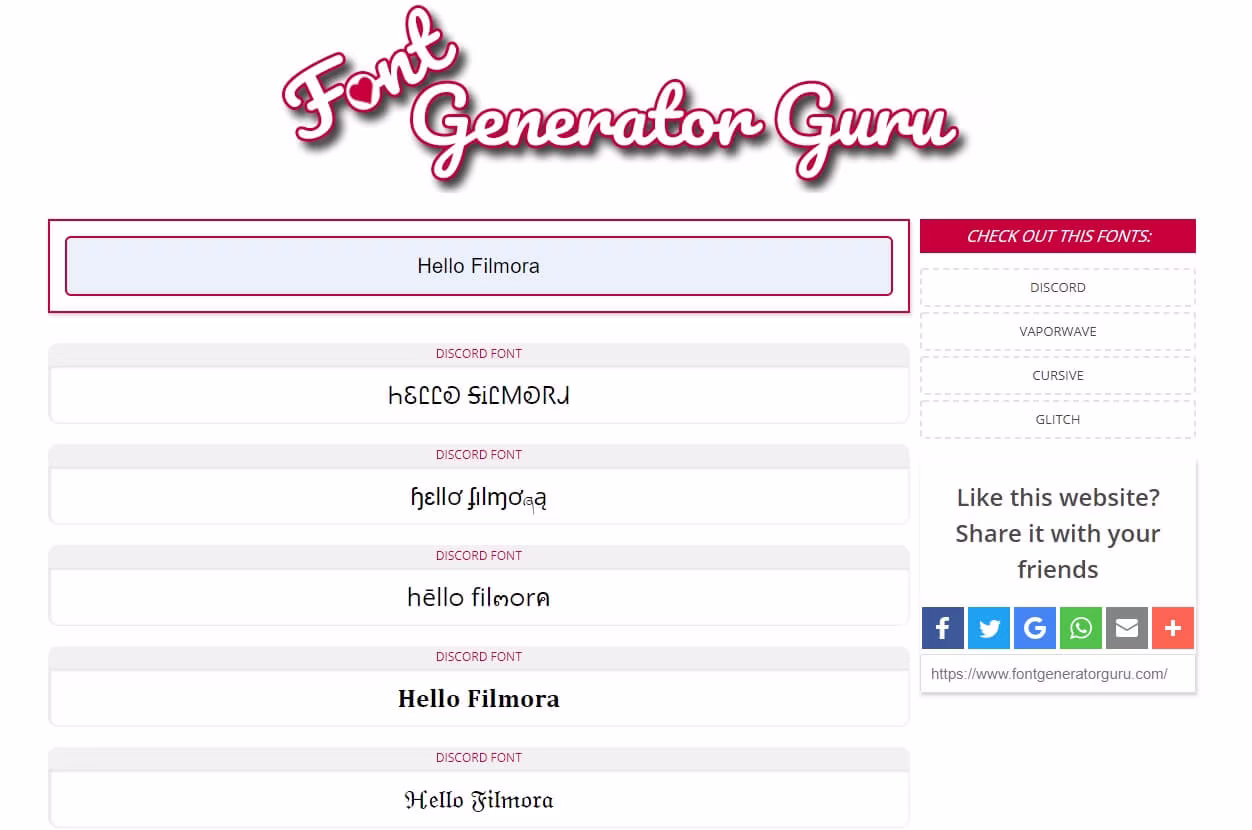Click the Twitter share icon
Viewport: 1252px width, 830px height.
click(x=988, y=628)
